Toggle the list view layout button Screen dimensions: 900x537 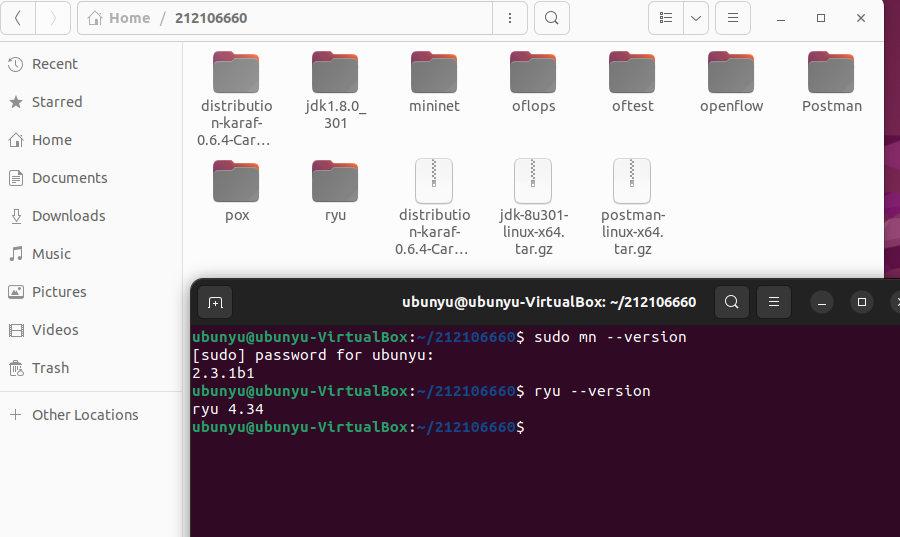666,18
